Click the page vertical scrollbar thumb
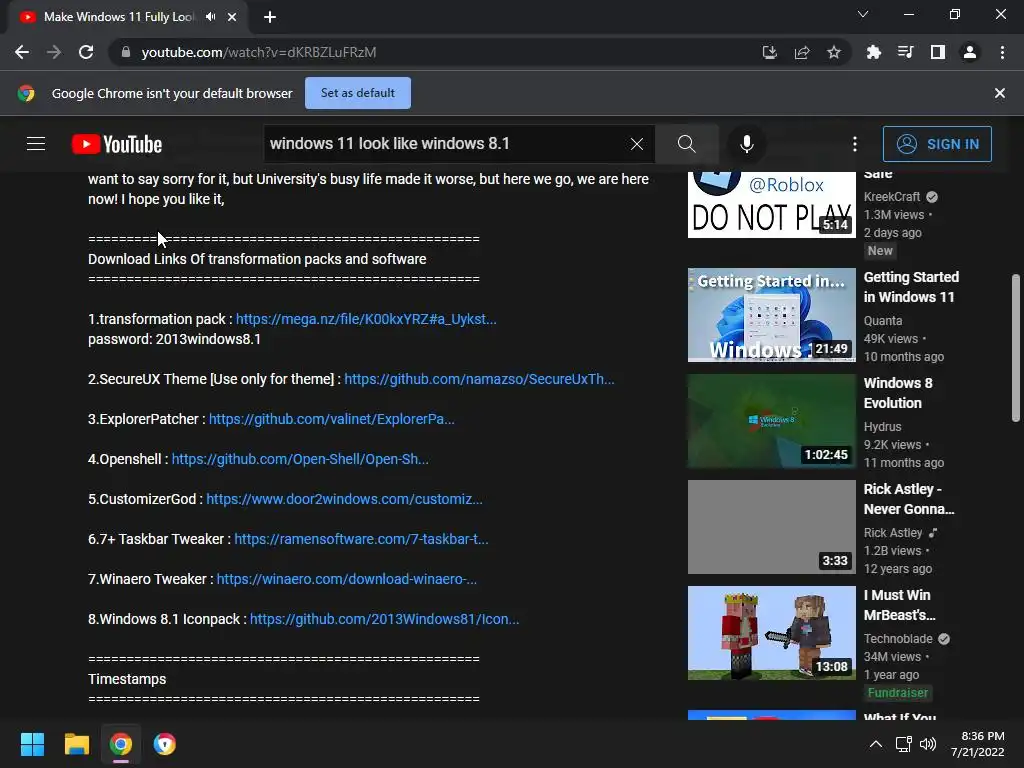 click(1016, 348)
